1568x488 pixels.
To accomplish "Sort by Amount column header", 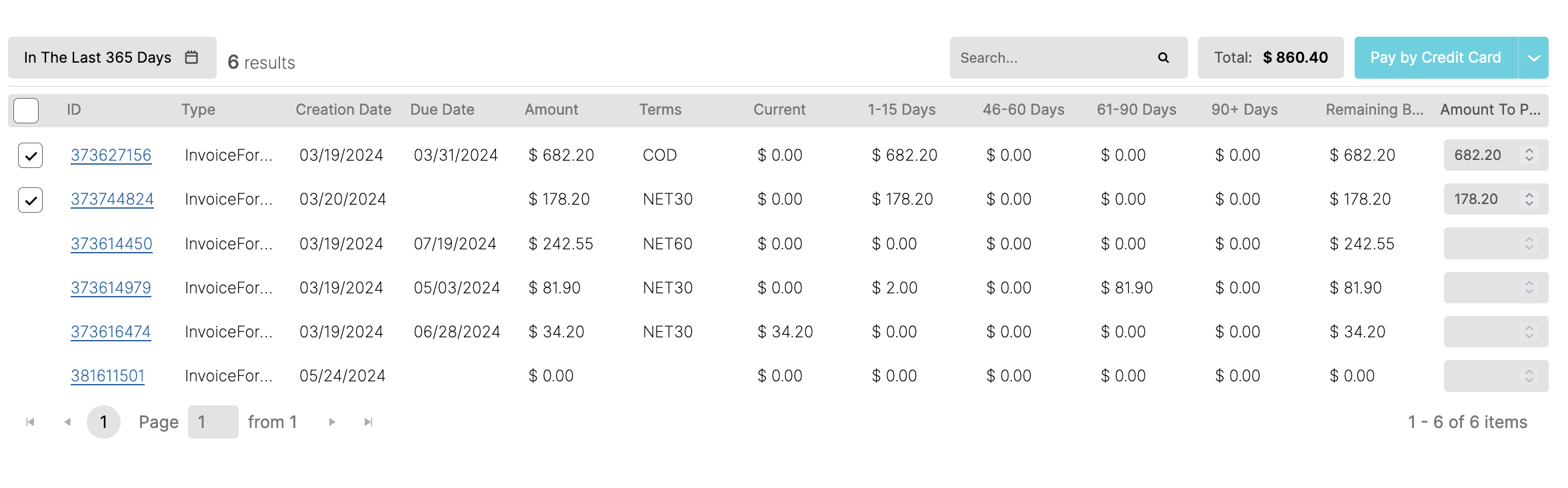I will point(551,110).
